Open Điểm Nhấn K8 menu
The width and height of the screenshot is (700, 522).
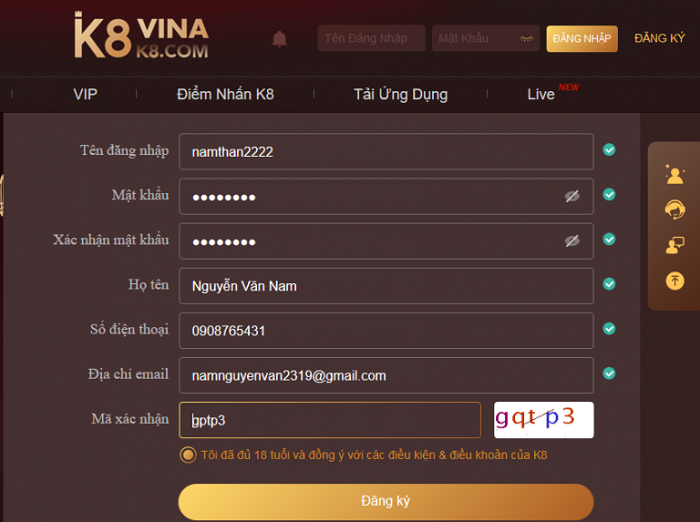click(x=225, y=94)
